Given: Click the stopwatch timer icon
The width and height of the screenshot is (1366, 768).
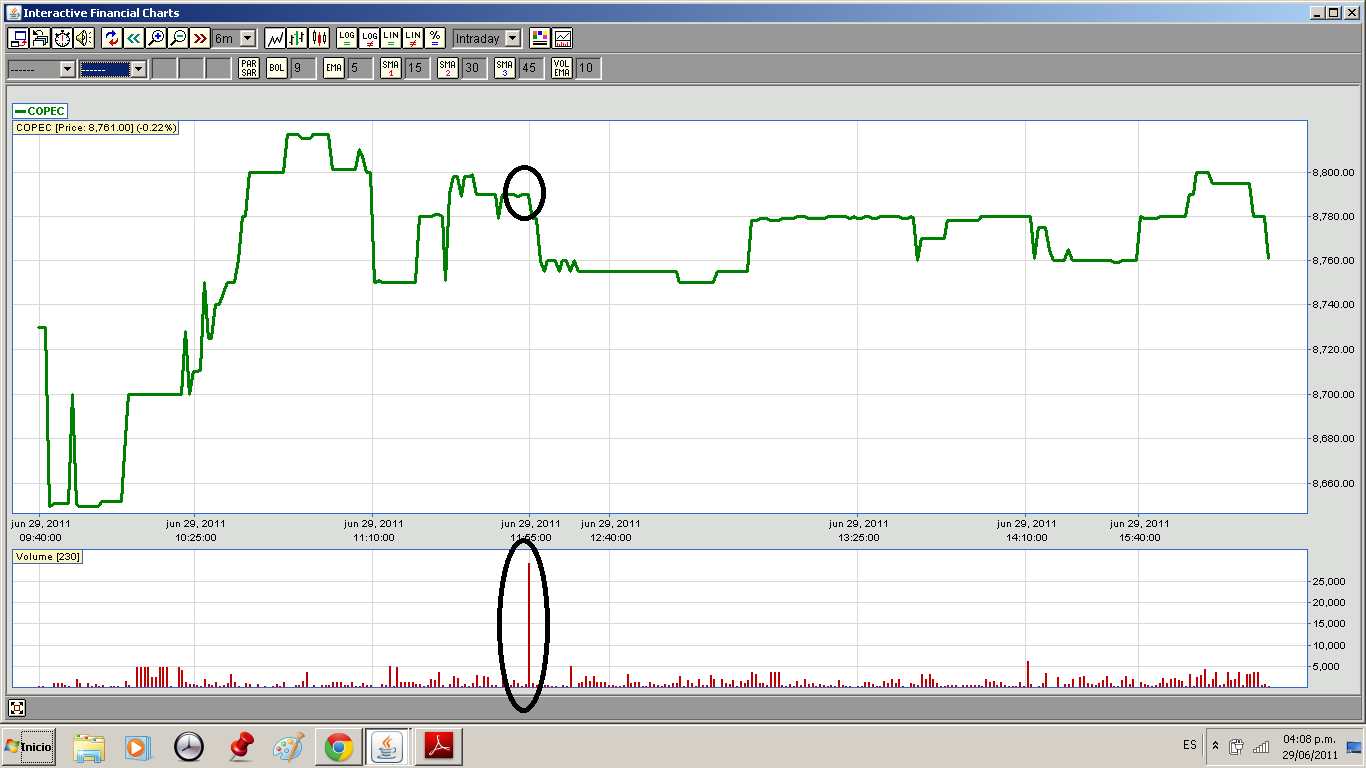Looking at the screenshot, I should [x=62, y=38].
